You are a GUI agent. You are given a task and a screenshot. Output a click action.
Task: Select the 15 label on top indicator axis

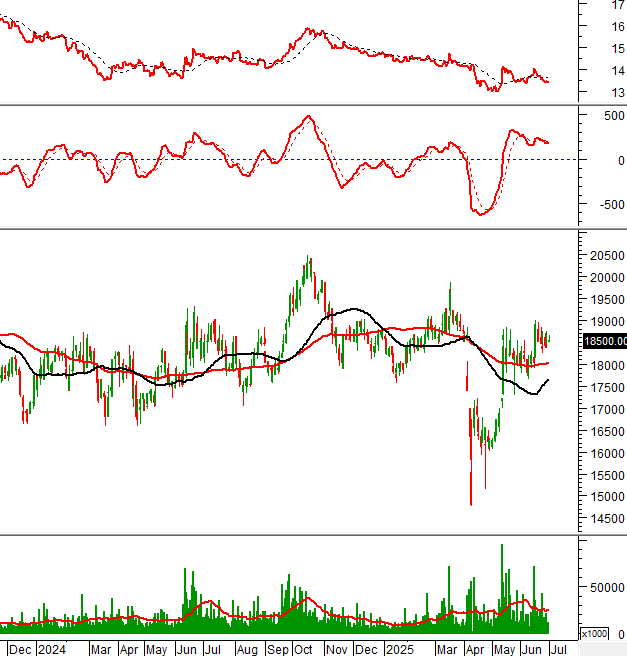[x=618, y=49]
